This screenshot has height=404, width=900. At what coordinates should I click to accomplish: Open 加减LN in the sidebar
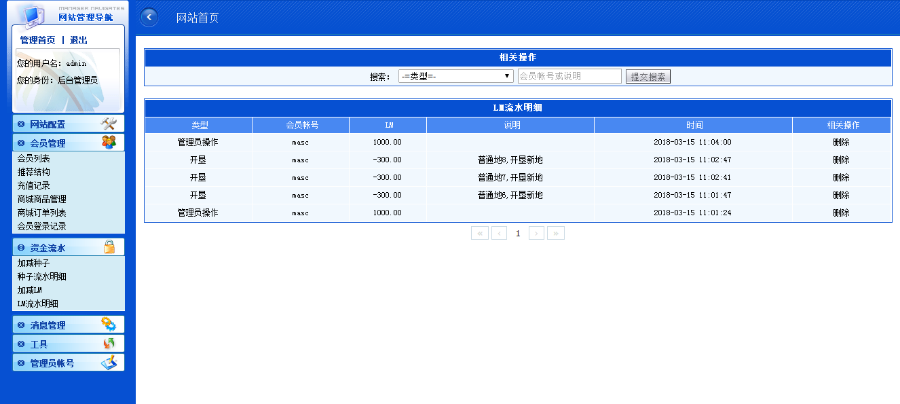tap(30, 290)
